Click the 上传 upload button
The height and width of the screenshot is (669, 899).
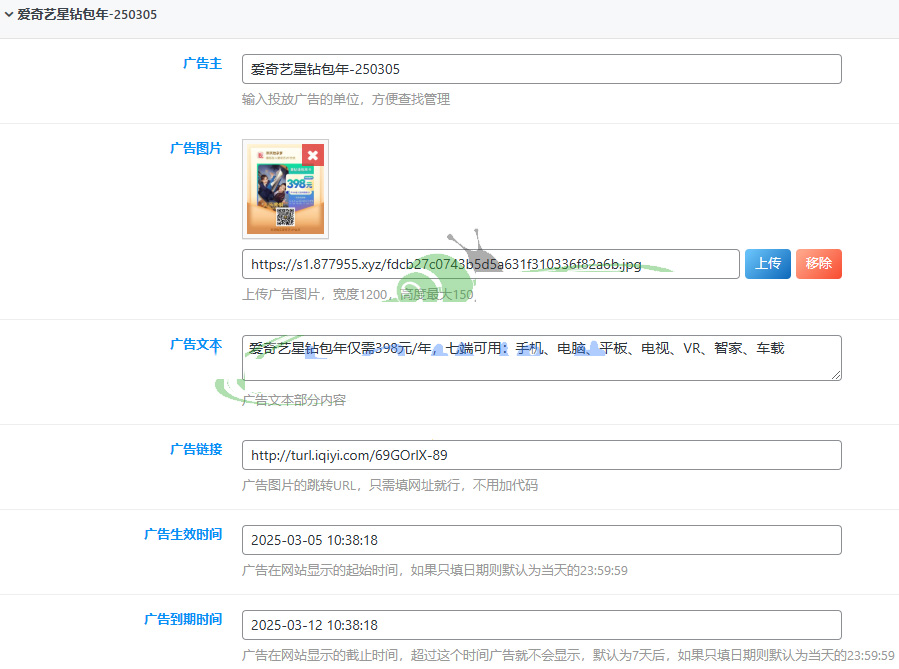(x=768, y=264)
